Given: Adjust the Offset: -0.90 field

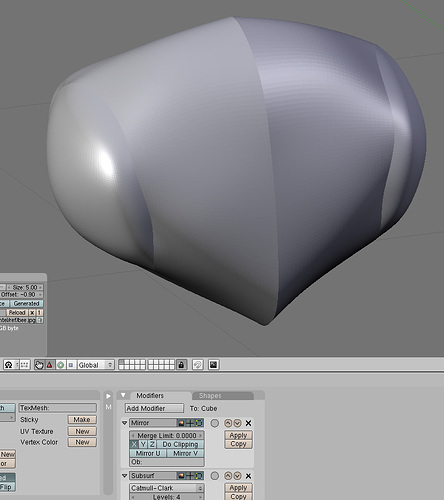Looking at the screenshot, I should 21,295.
